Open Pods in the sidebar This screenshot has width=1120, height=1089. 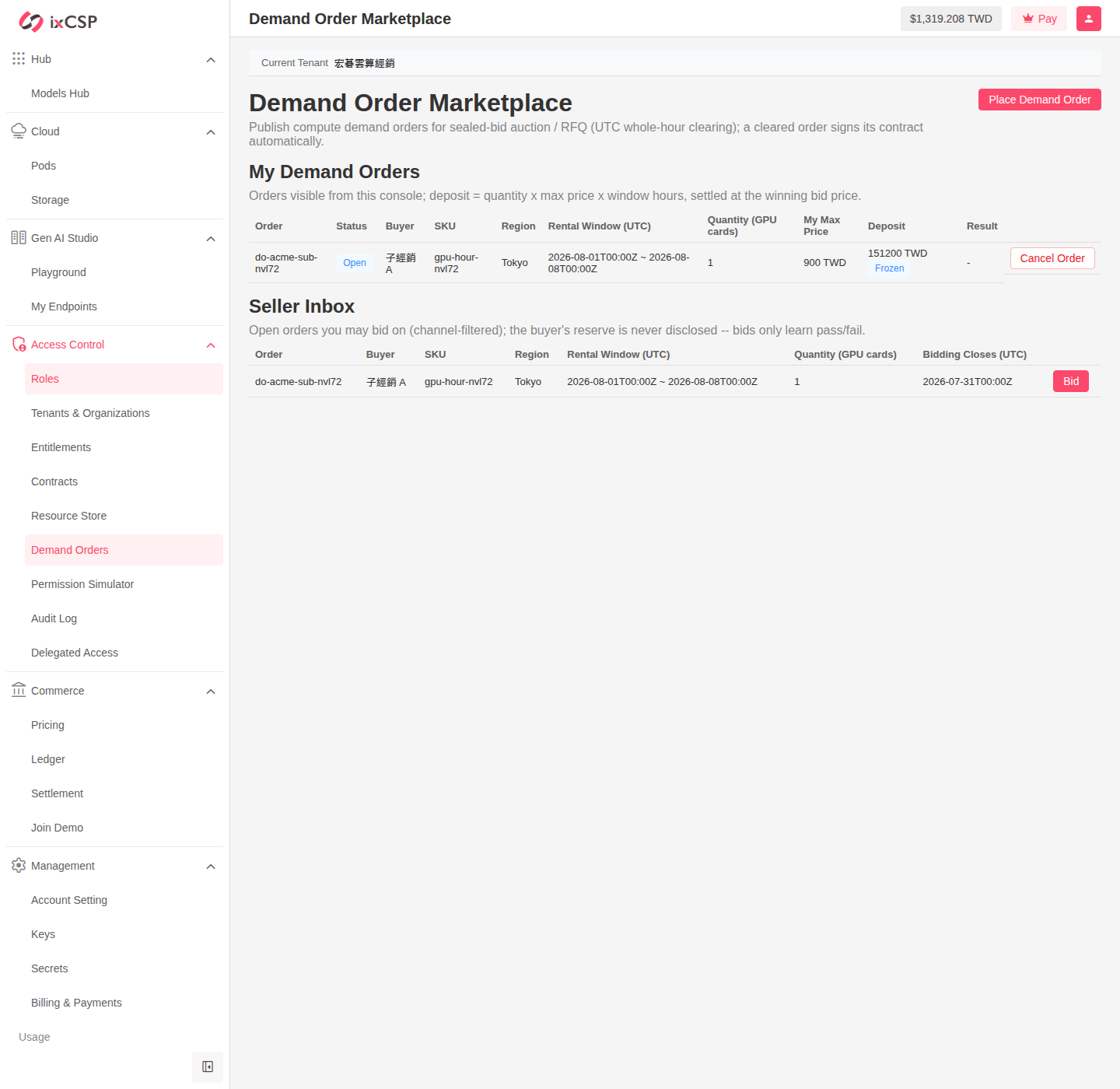[x=124, y=166]
